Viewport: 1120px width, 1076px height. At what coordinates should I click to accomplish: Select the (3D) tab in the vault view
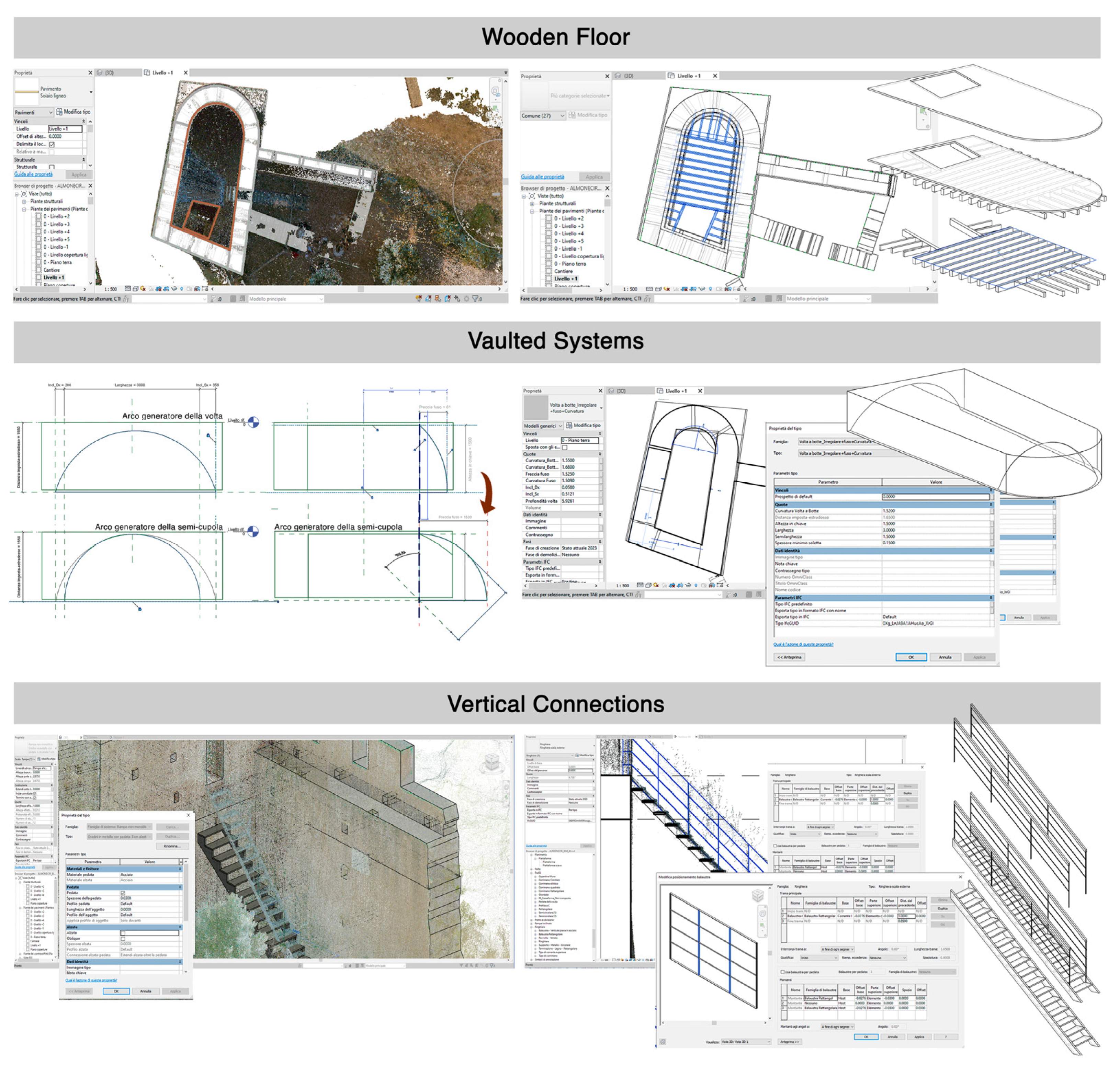621,391
